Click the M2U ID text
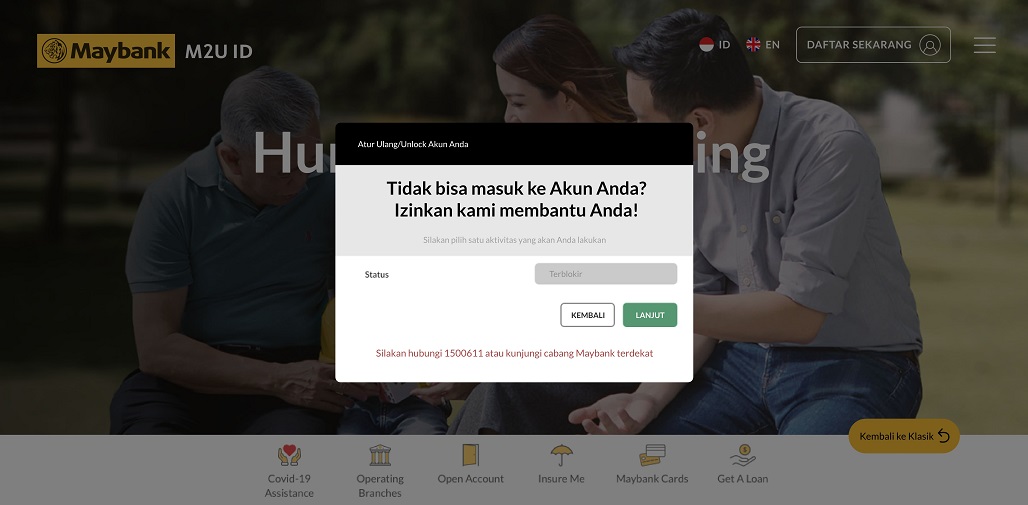The width and height of the screenshot is (1028, 505). (x=218, y=52)
